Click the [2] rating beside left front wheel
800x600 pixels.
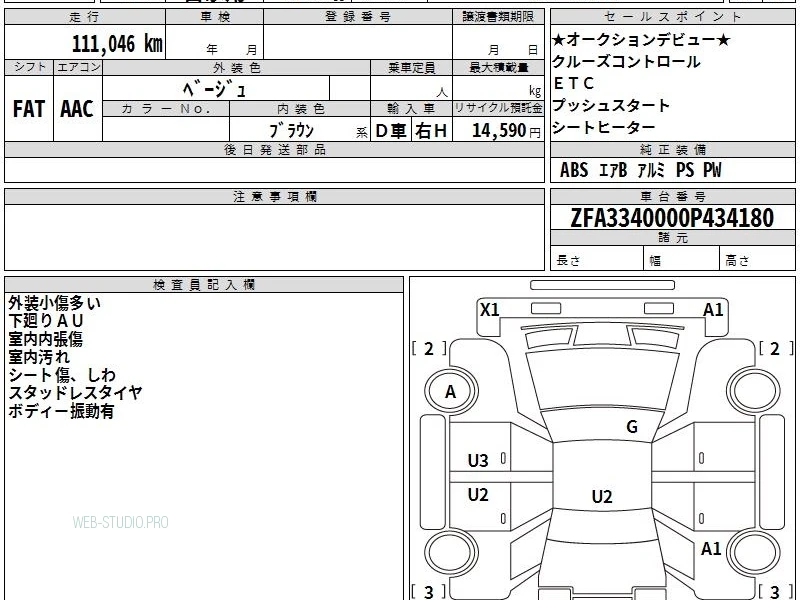click(429, 349)
